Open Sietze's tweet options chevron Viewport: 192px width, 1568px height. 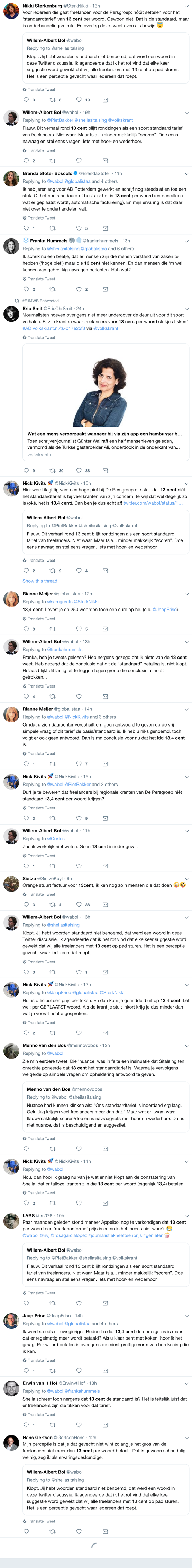tap(186, 879)
